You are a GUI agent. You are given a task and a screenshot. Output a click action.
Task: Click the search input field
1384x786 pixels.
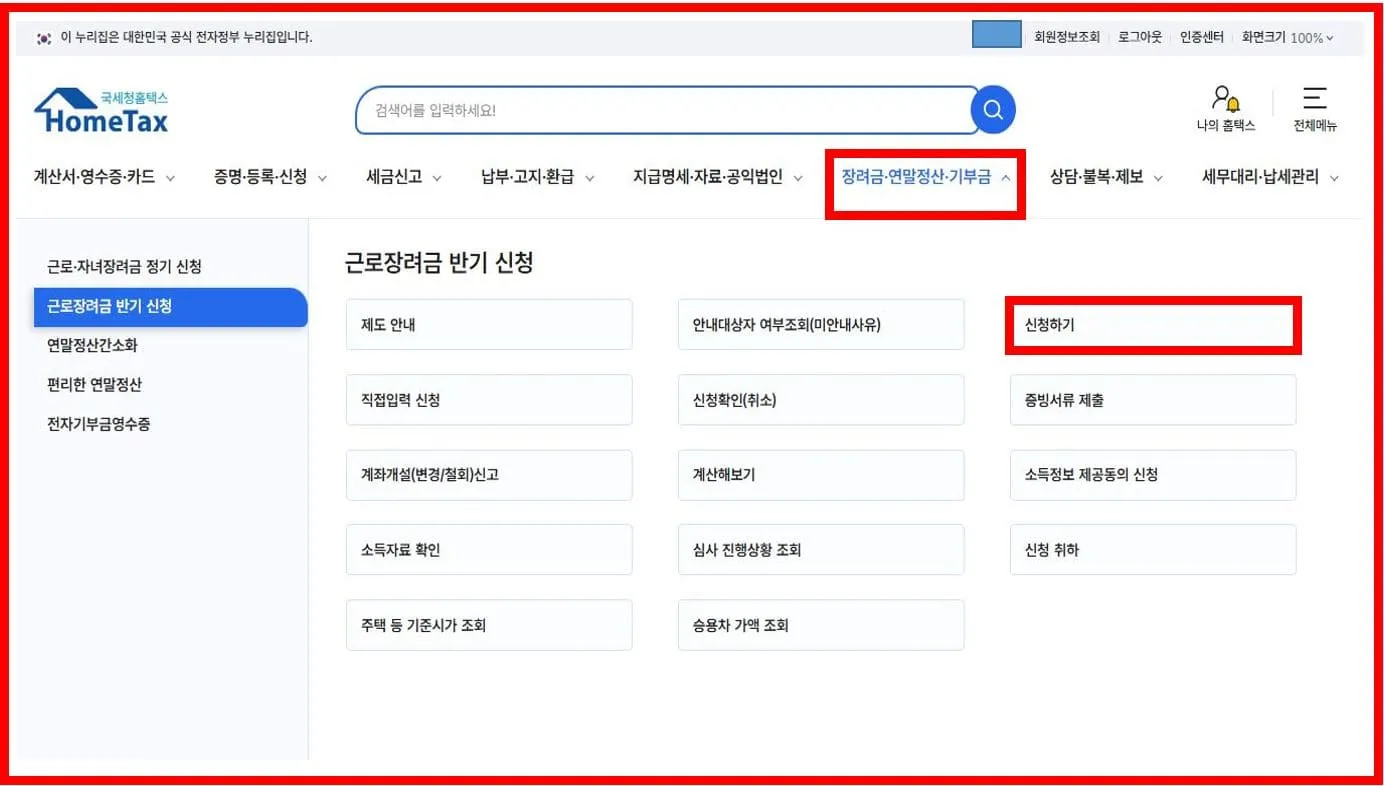pyautogui.click(x=660, y=110)
